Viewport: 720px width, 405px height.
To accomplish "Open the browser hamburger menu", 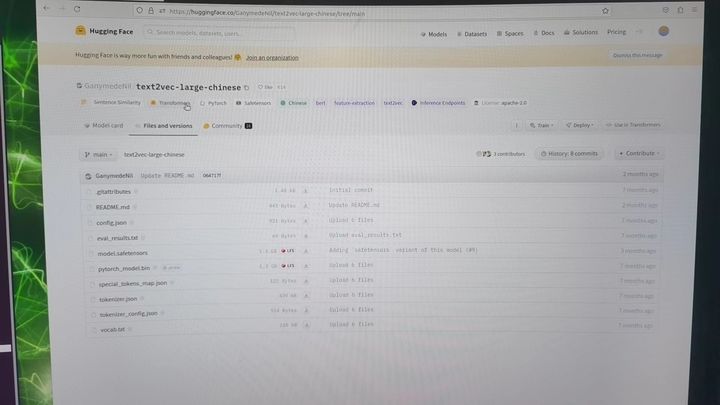I will (x=695, y=10).
